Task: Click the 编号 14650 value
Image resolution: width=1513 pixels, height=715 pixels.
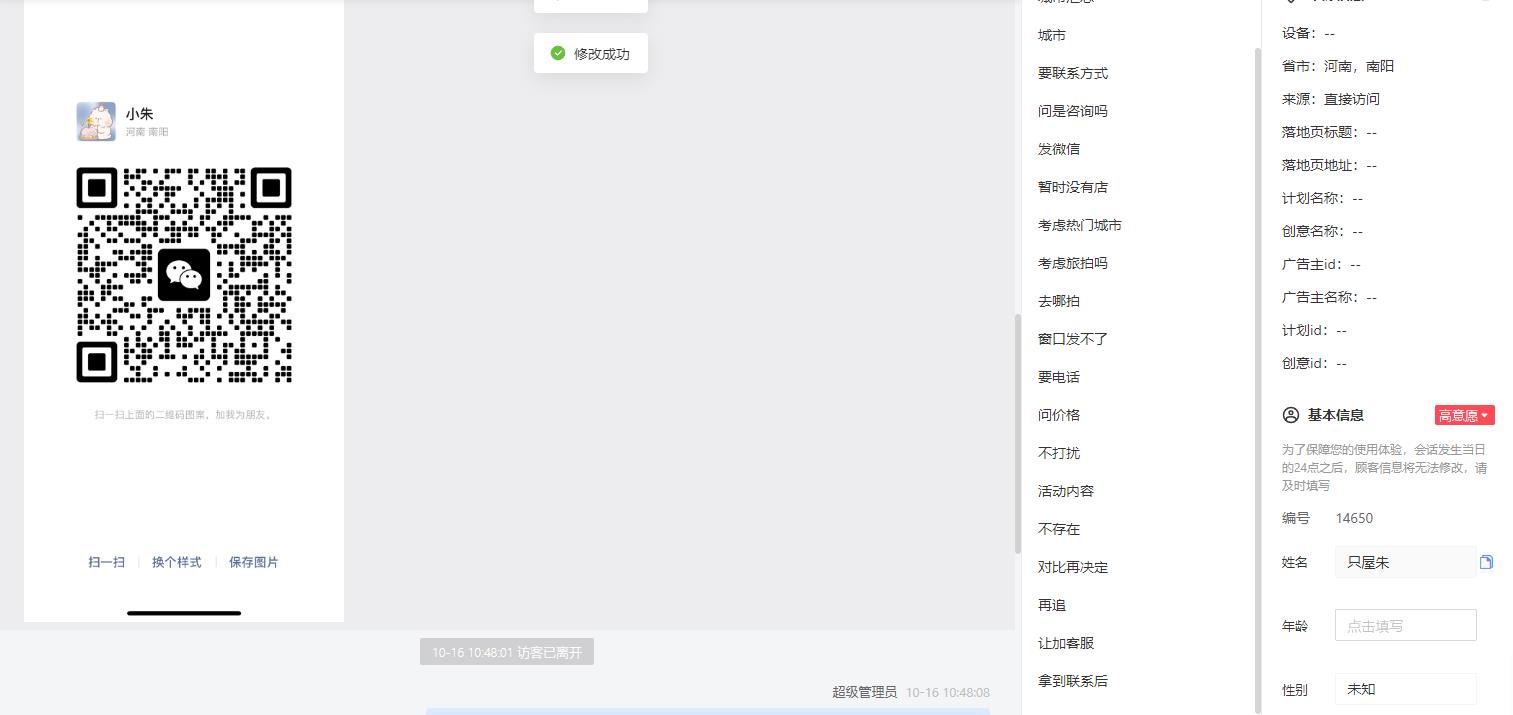Action: [1354, 518]
